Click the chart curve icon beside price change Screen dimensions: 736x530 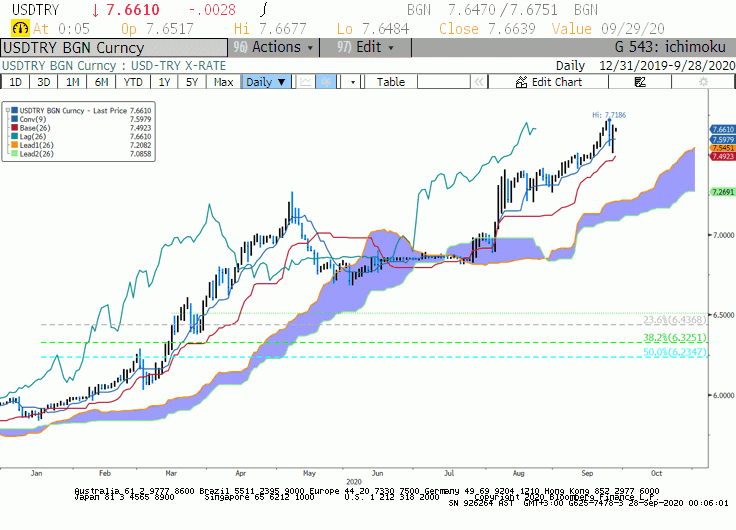pos(264,9)
